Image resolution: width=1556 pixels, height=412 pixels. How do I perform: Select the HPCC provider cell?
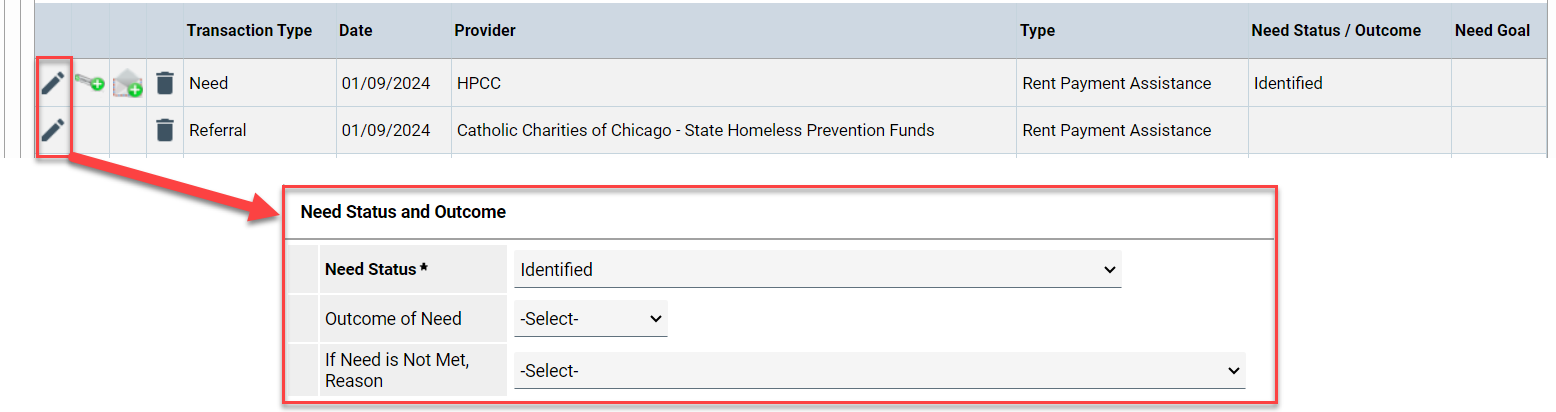[x=479, y=83]
